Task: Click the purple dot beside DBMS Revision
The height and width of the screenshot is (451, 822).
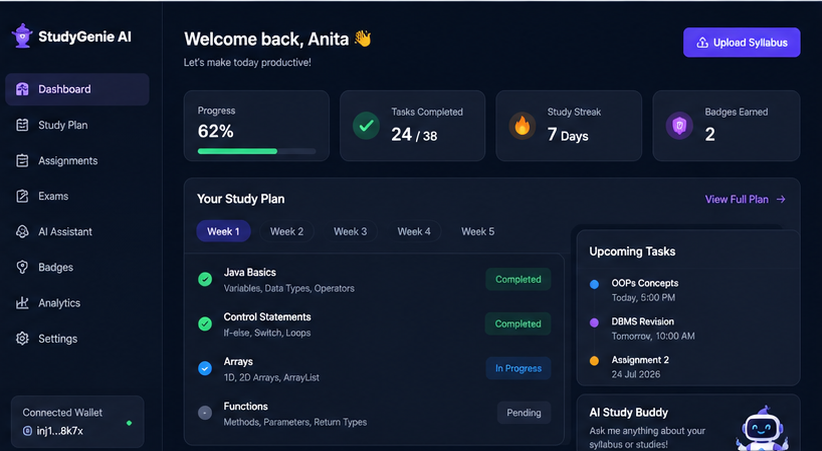Action: 594,323
